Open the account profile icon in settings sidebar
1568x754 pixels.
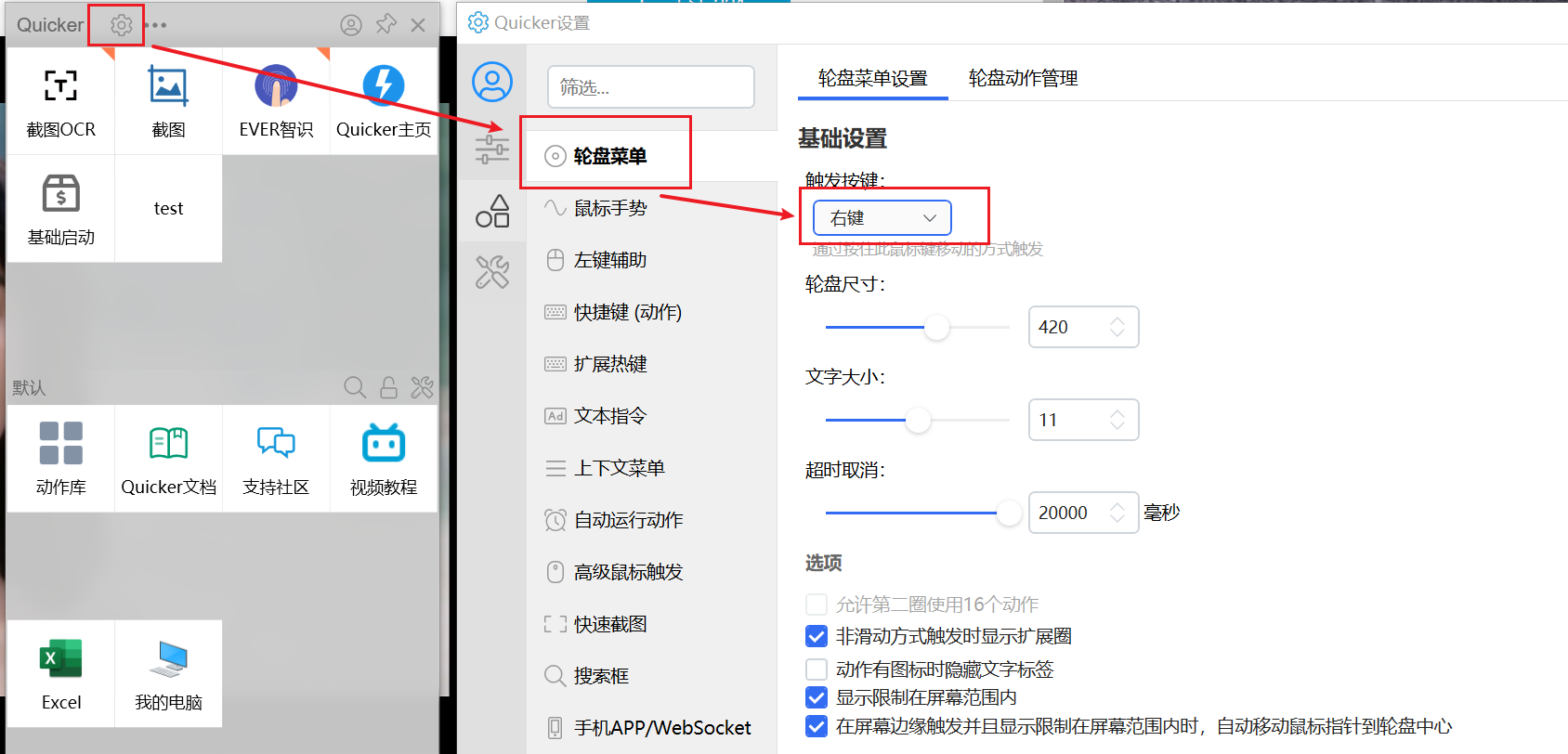tap(492, 82)
